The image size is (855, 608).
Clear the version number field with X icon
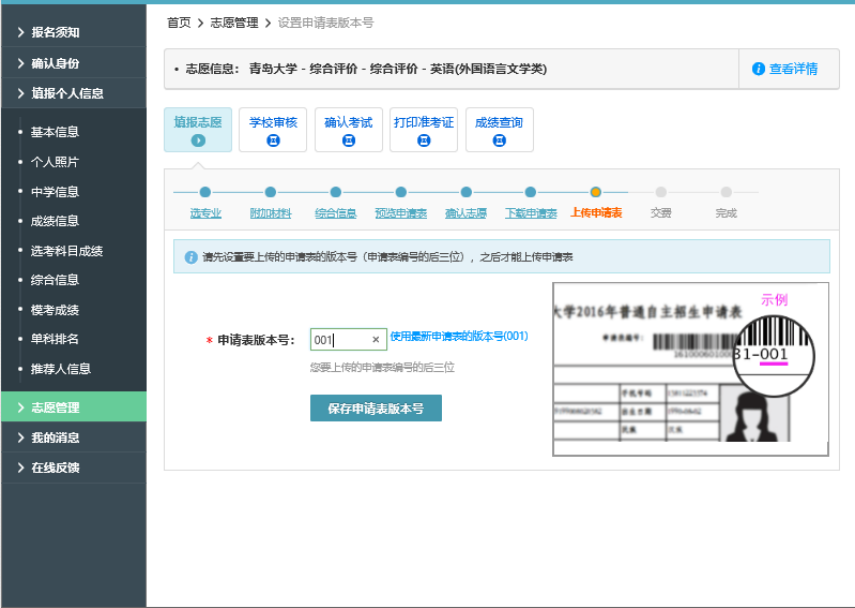(376, 340)
